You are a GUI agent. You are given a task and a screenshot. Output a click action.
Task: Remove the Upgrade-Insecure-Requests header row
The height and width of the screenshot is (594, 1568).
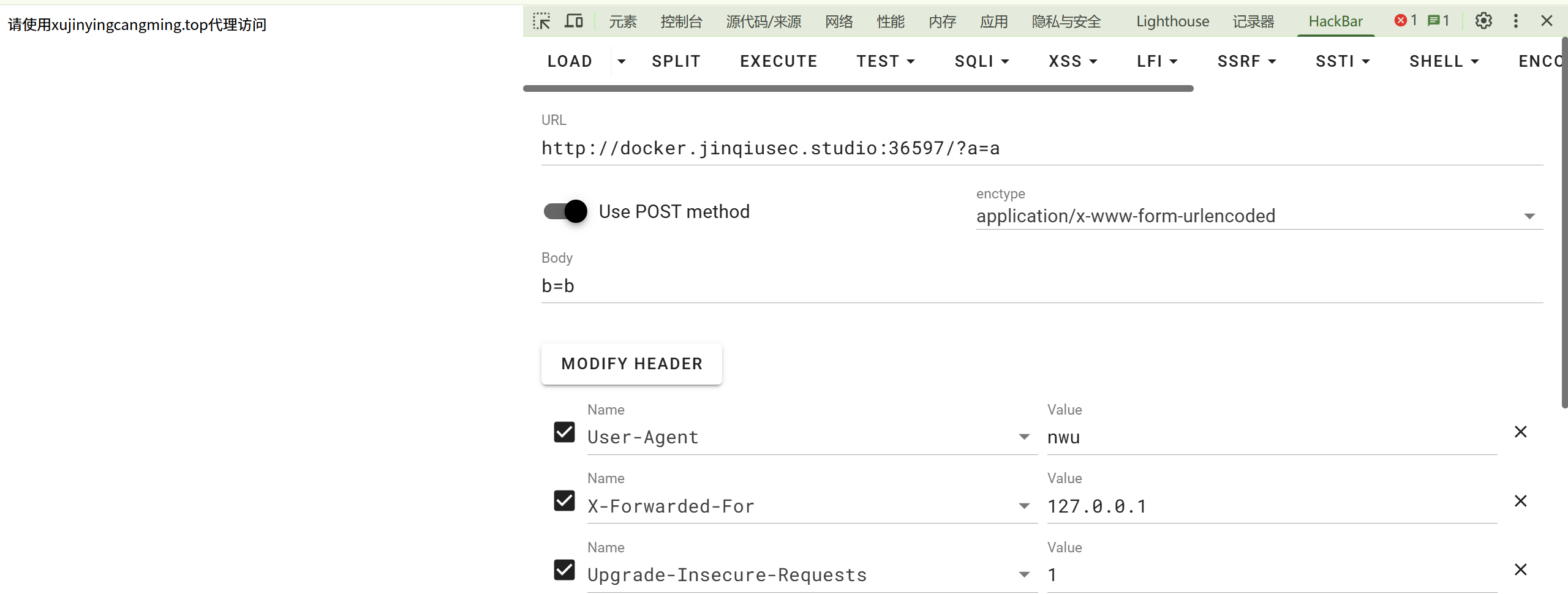(1520, 570)
